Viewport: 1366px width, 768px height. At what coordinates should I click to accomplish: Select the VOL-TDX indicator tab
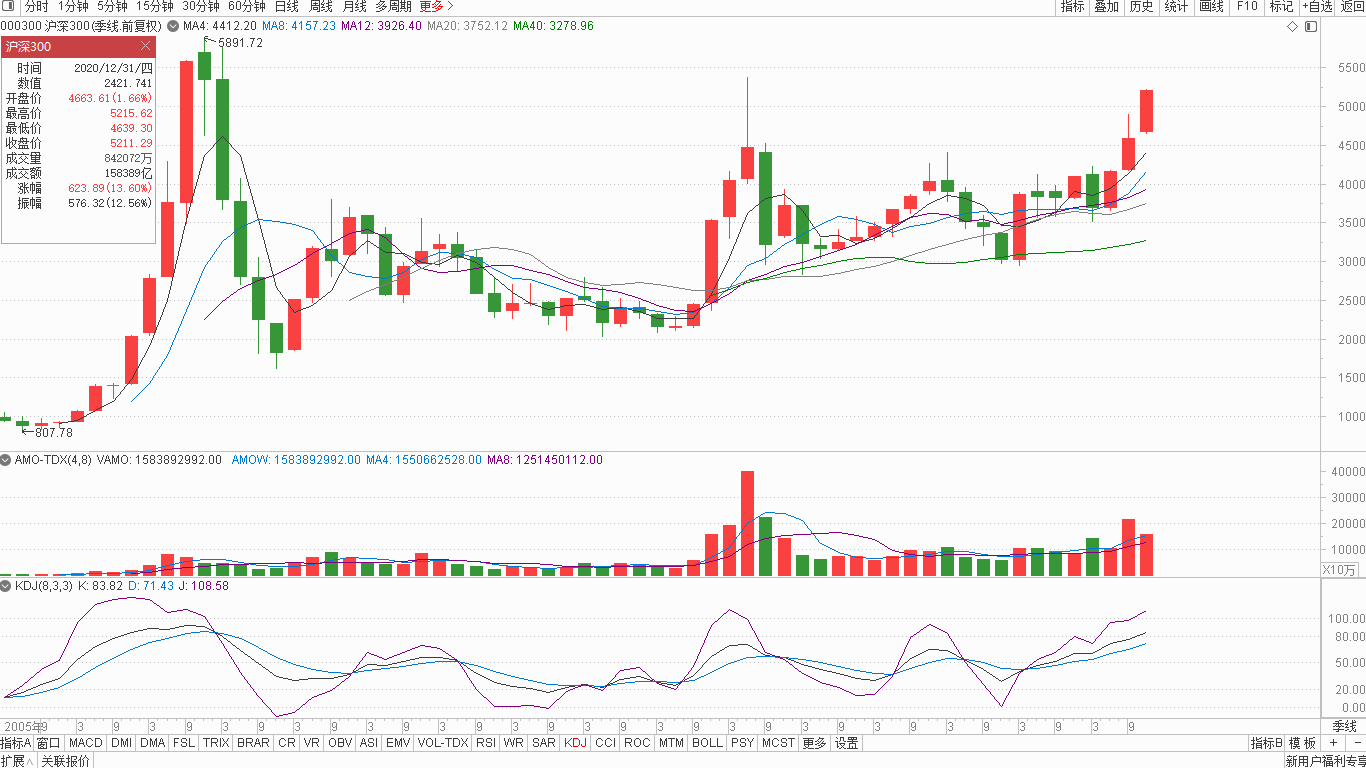click(443, 743)
